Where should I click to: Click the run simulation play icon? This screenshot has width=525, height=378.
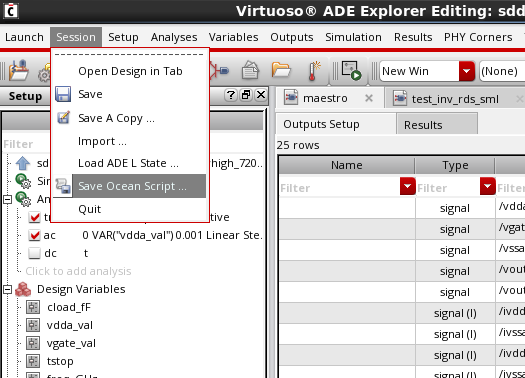pyautogui.click(x=351, y=70)
